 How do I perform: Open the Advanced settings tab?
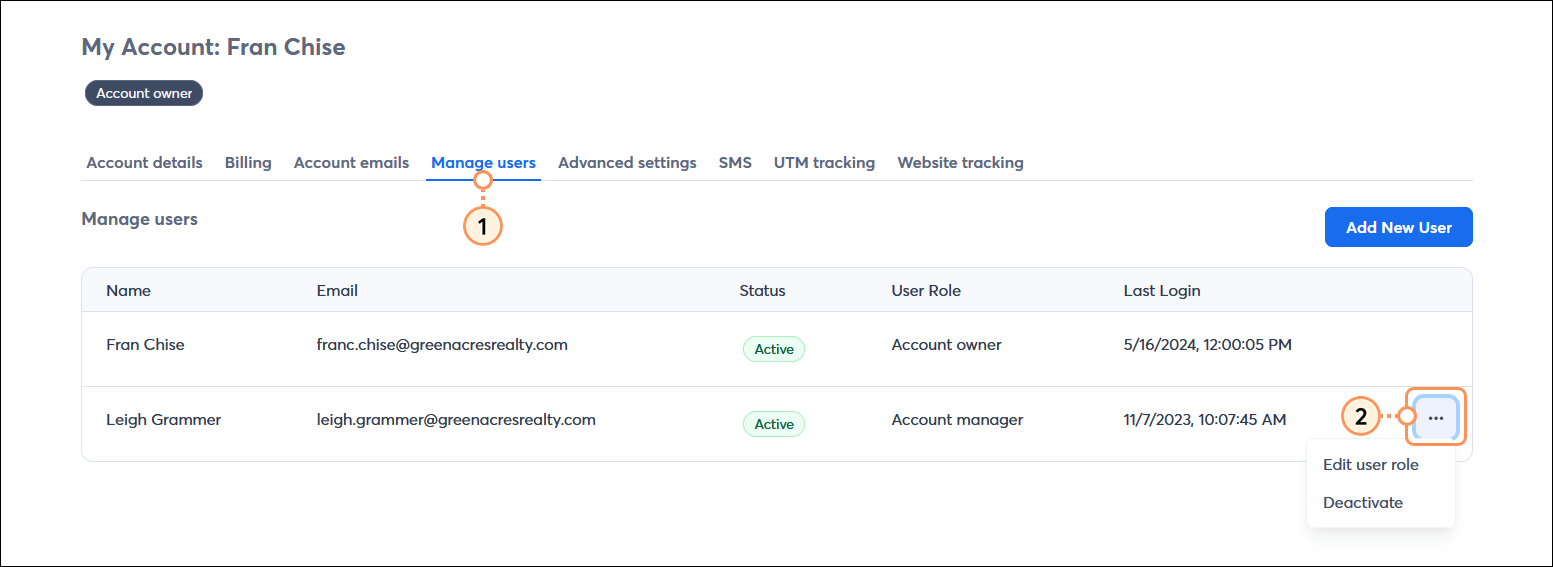point(627,163)
